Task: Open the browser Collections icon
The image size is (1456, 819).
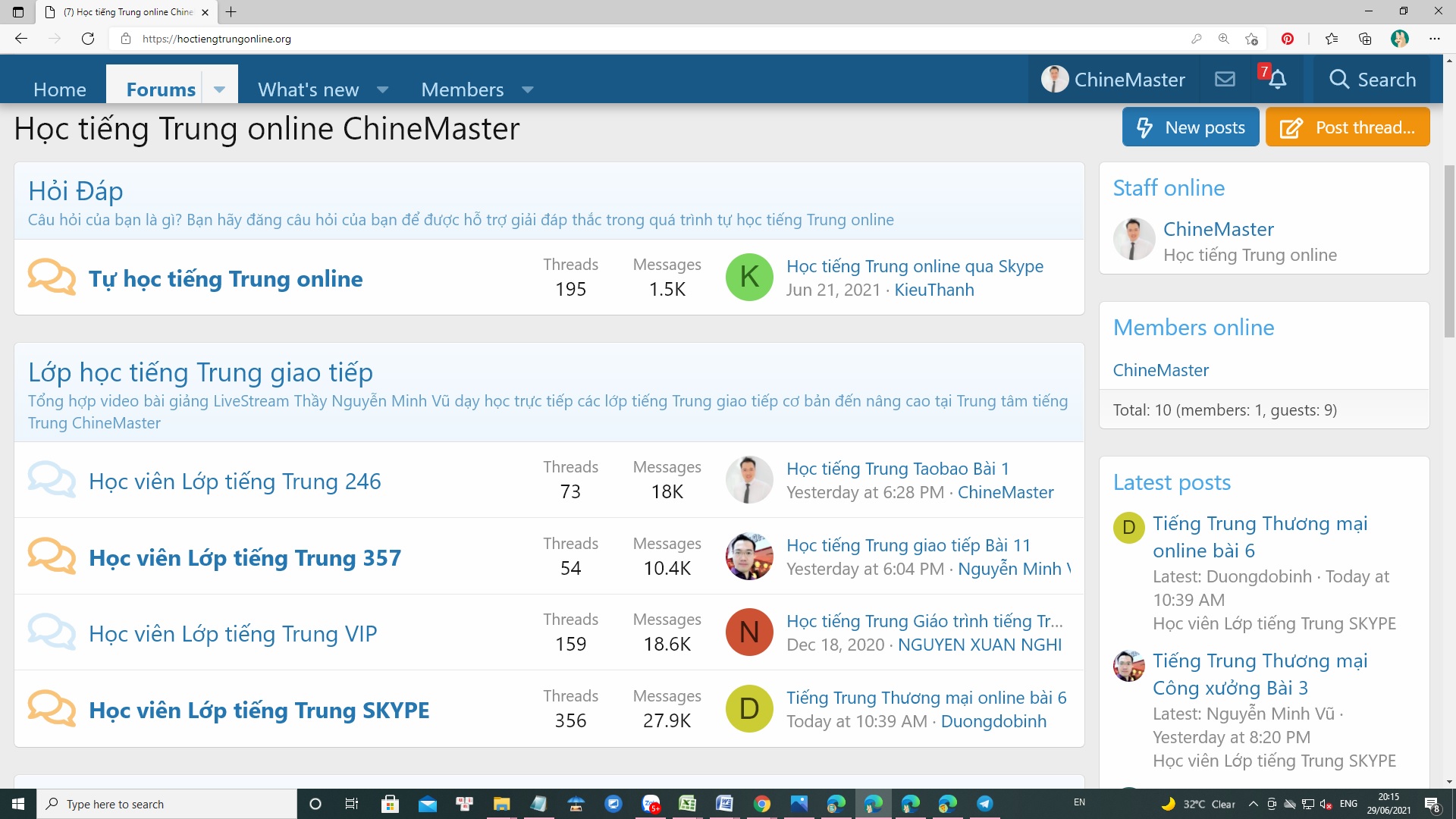Action: pos(1365,39)
